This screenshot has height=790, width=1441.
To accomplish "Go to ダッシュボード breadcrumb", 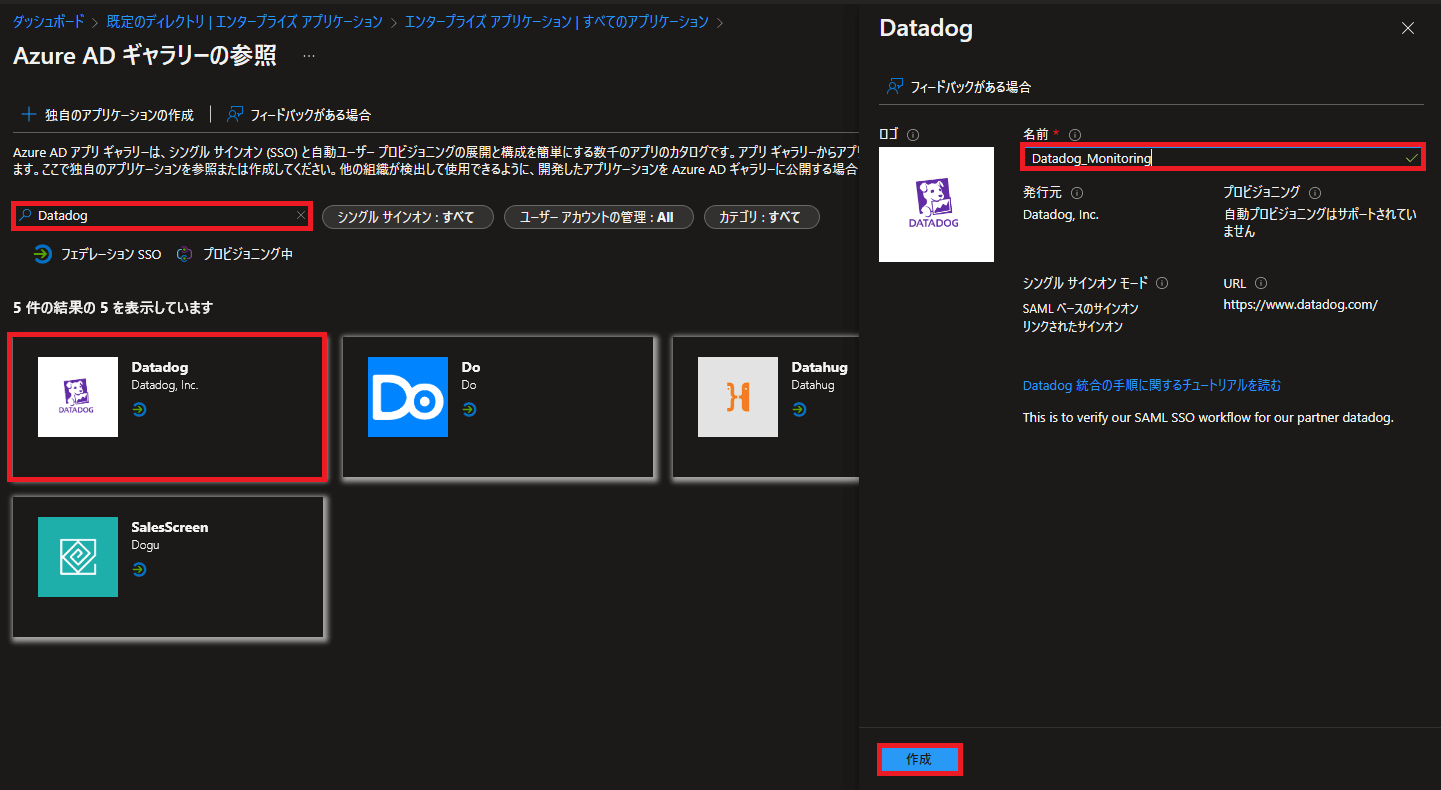I will click(x=48, y=22).
